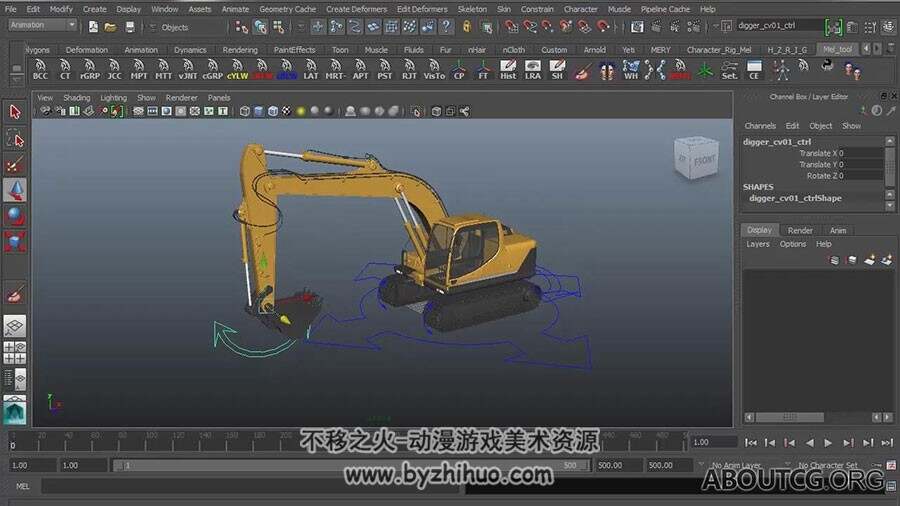
Task: Click the VisTo shelf icon
Action: 434,69
